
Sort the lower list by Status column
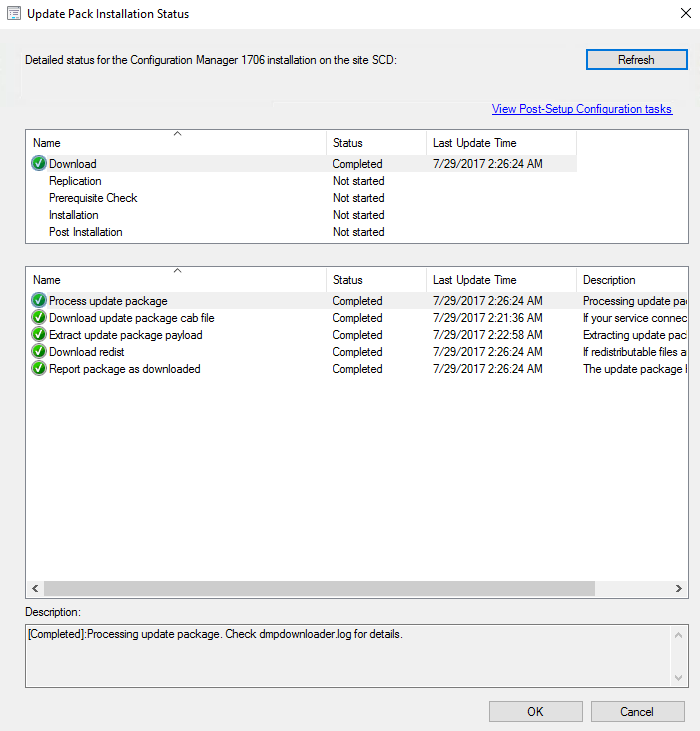(377, 280)
